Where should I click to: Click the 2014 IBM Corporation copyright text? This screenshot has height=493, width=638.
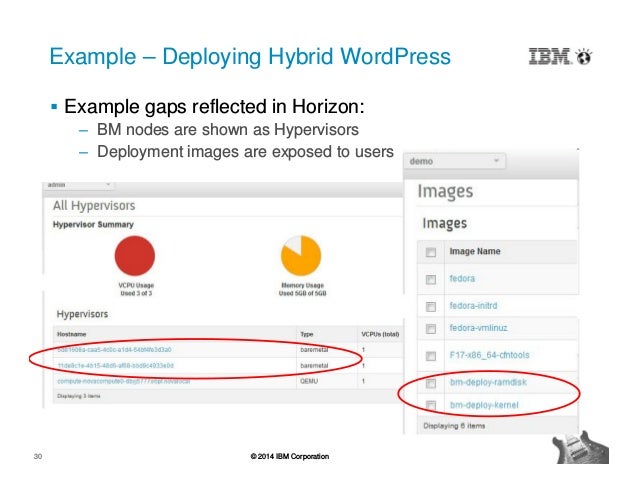tap(290, 456)
